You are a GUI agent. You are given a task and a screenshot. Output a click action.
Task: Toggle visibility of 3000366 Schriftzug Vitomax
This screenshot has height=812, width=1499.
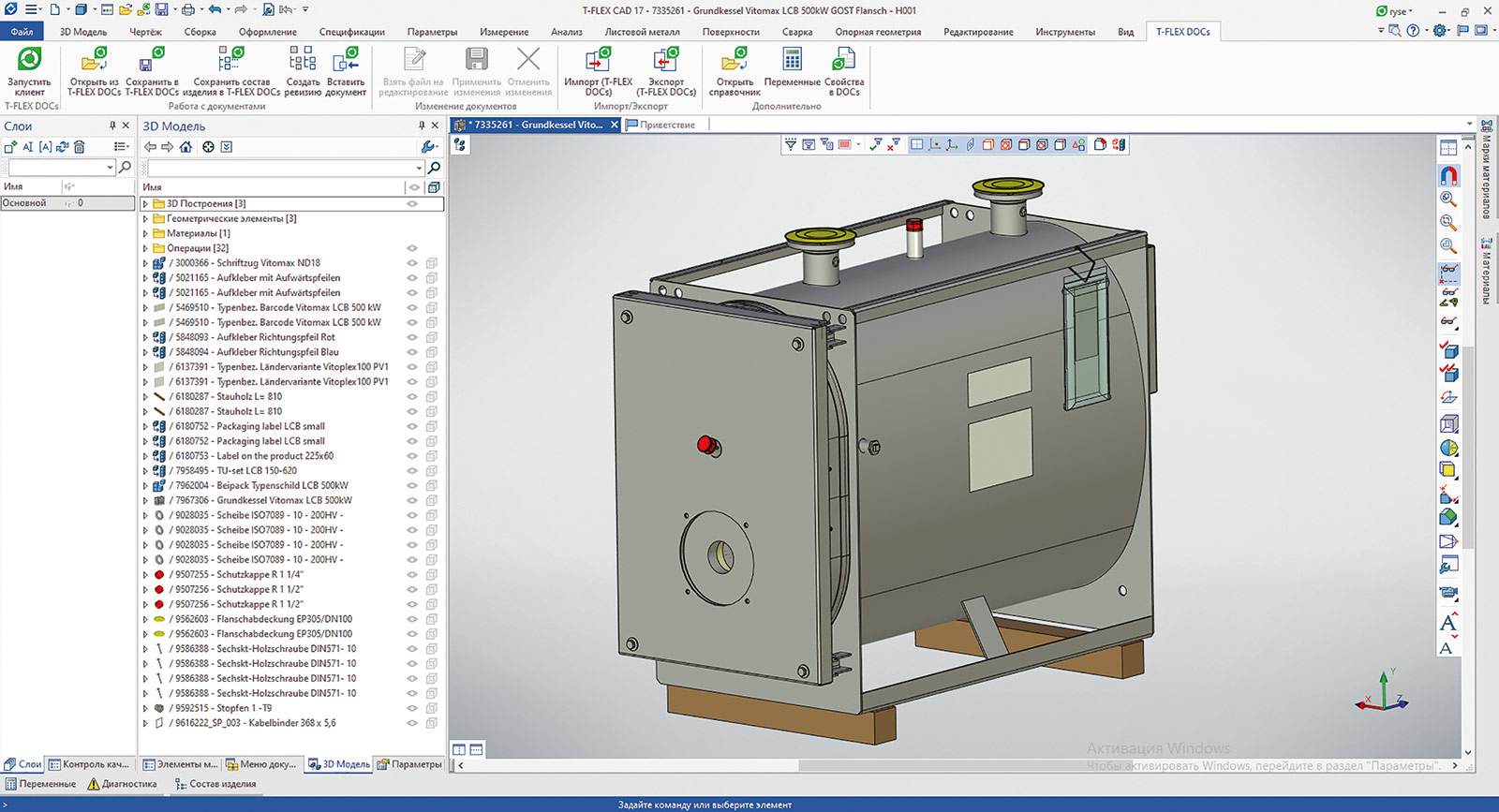click(411, 263)
